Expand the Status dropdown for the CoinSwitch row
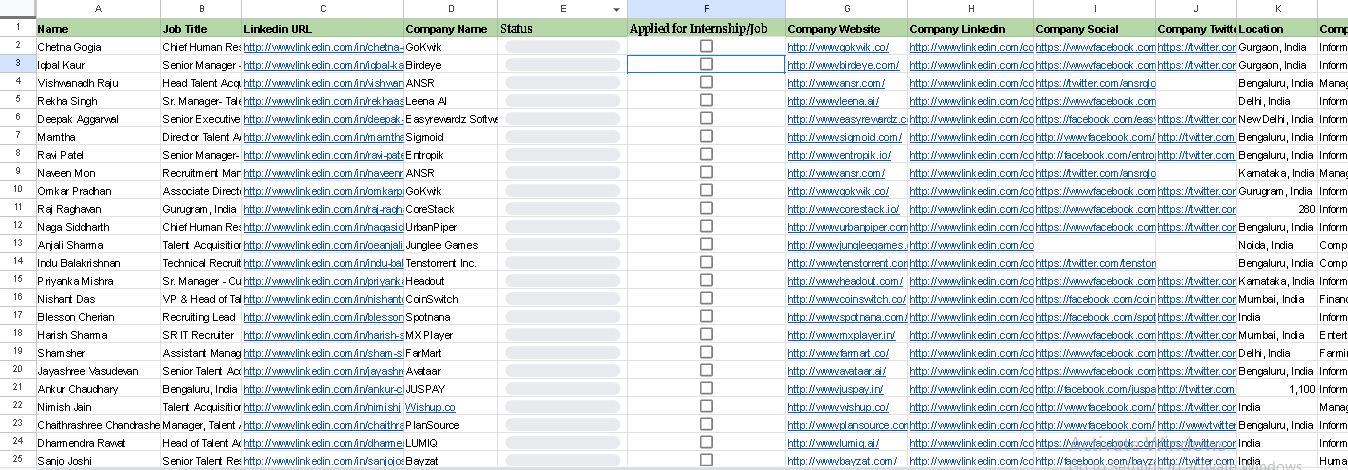 click(562, 299)
